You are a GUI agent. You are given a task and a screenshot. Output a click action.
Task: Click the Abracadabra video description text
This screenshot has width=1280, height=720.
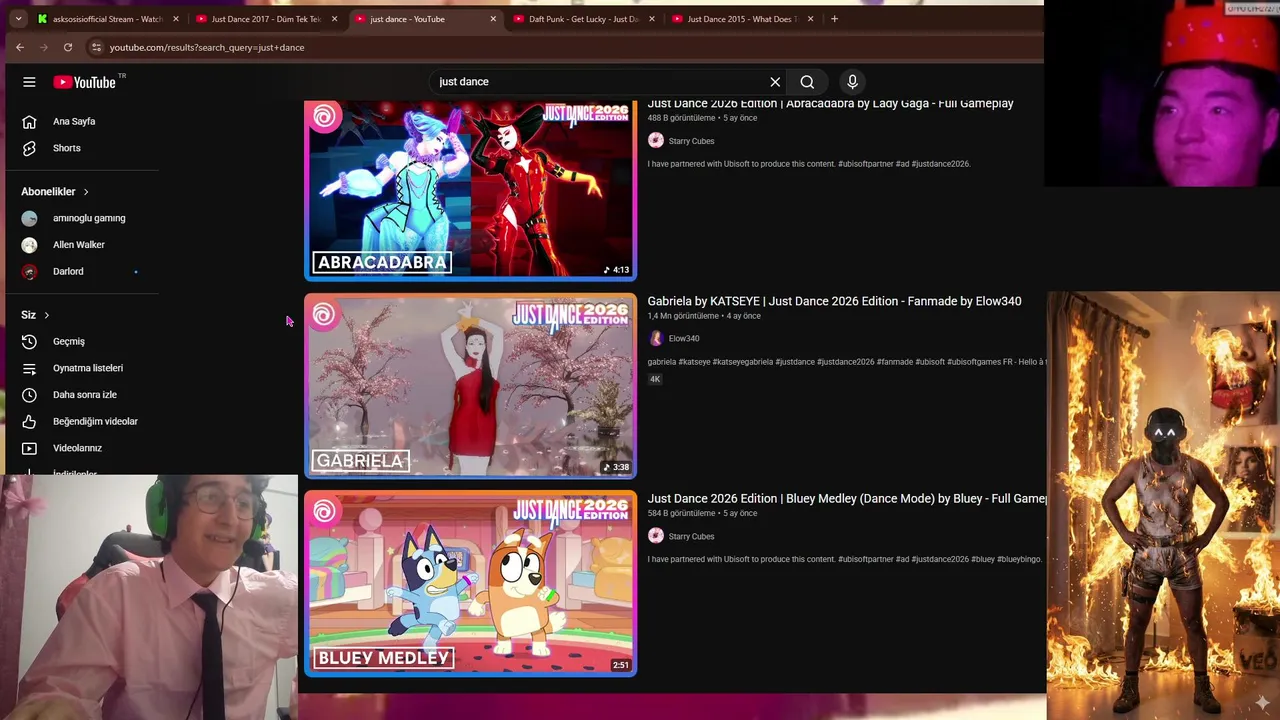tap(809, 164)
